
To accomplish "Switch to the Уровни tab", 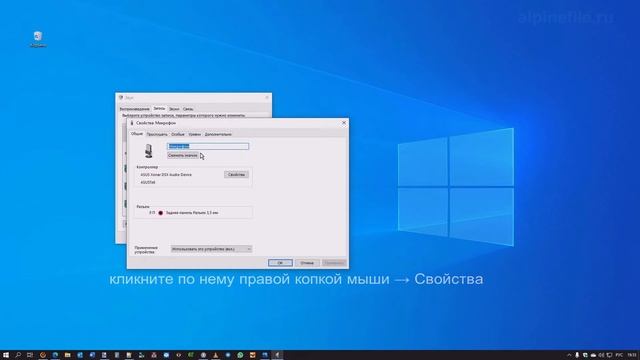I will [195, 134].
